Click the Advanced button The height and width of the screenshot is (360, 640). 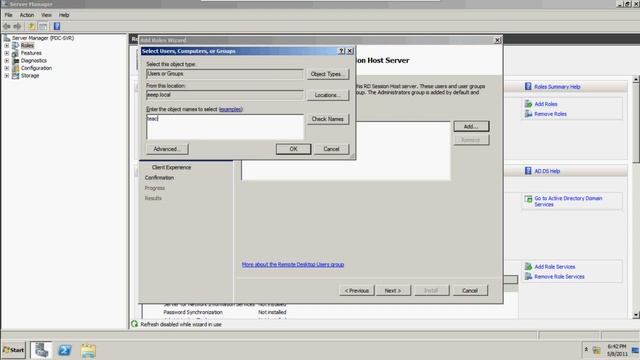pyautogui.click(x=167, y=149)
